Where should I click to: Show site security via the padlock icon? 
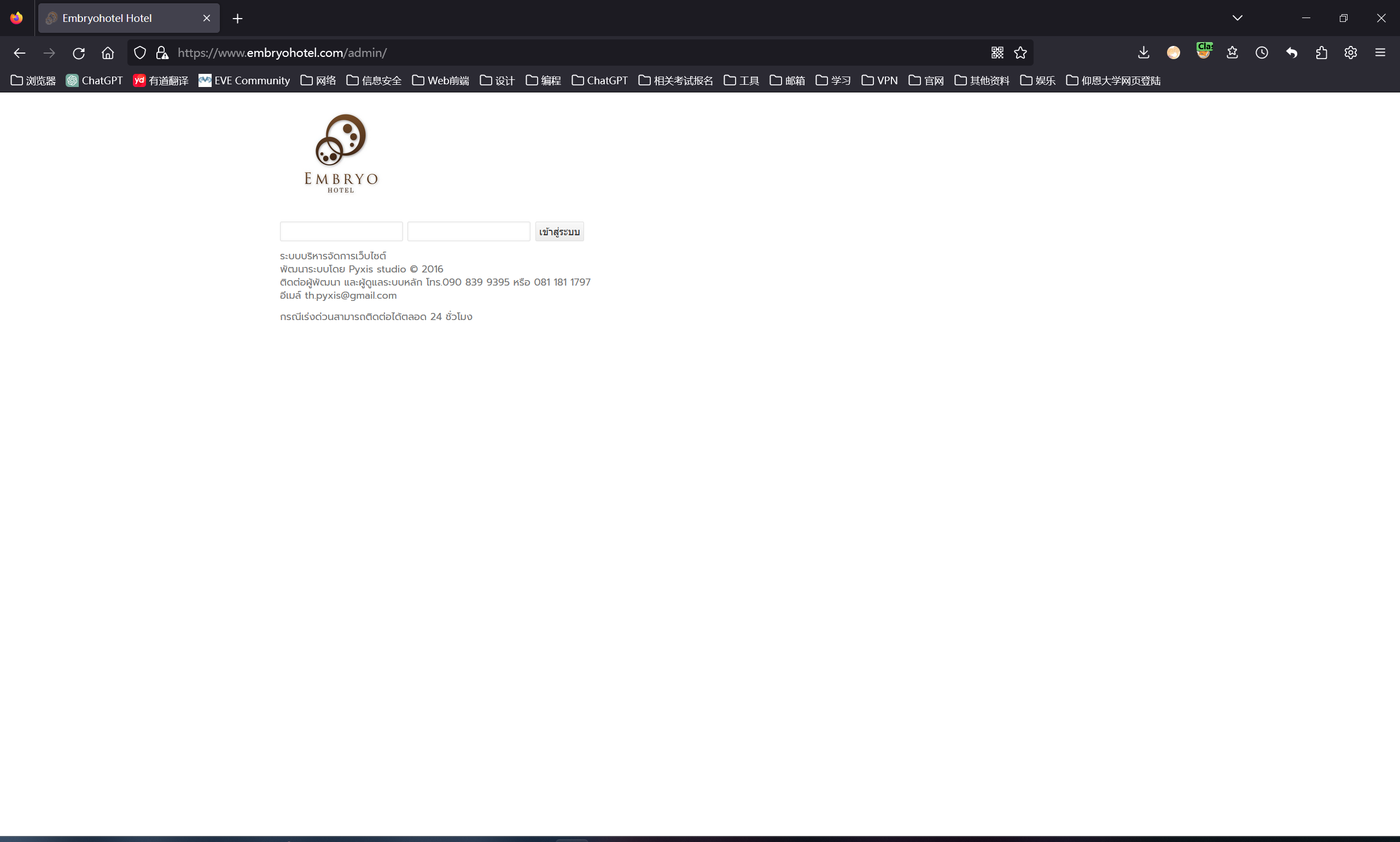[162, 53]
